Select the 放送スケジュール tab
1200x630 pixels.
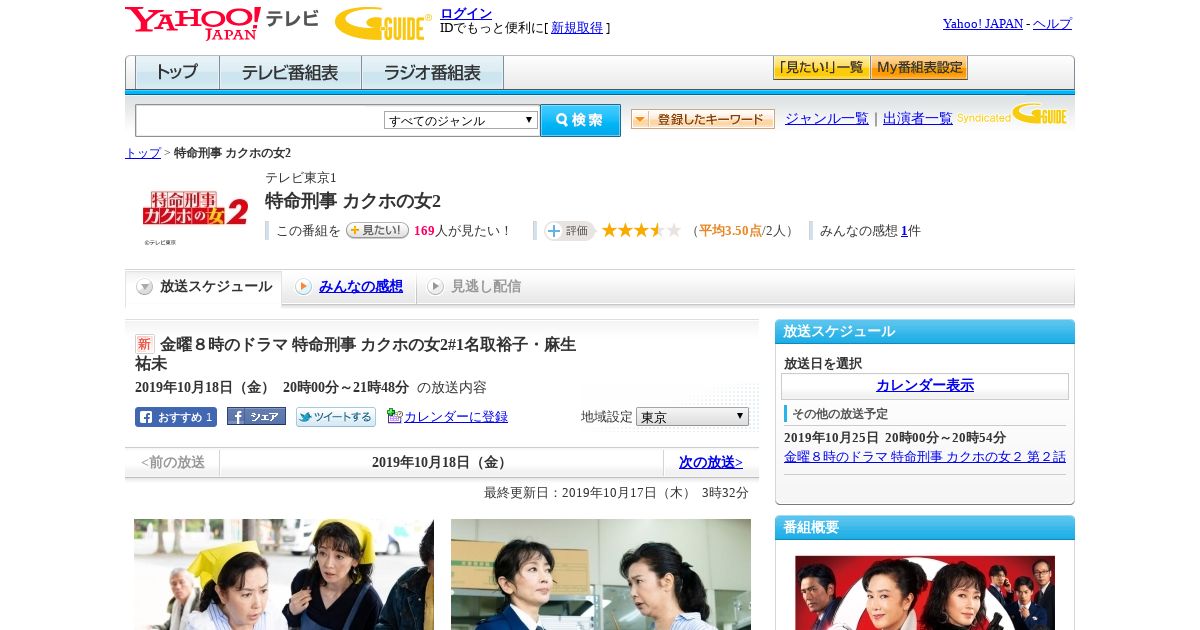pyautogui.click(x=203, y=287)
